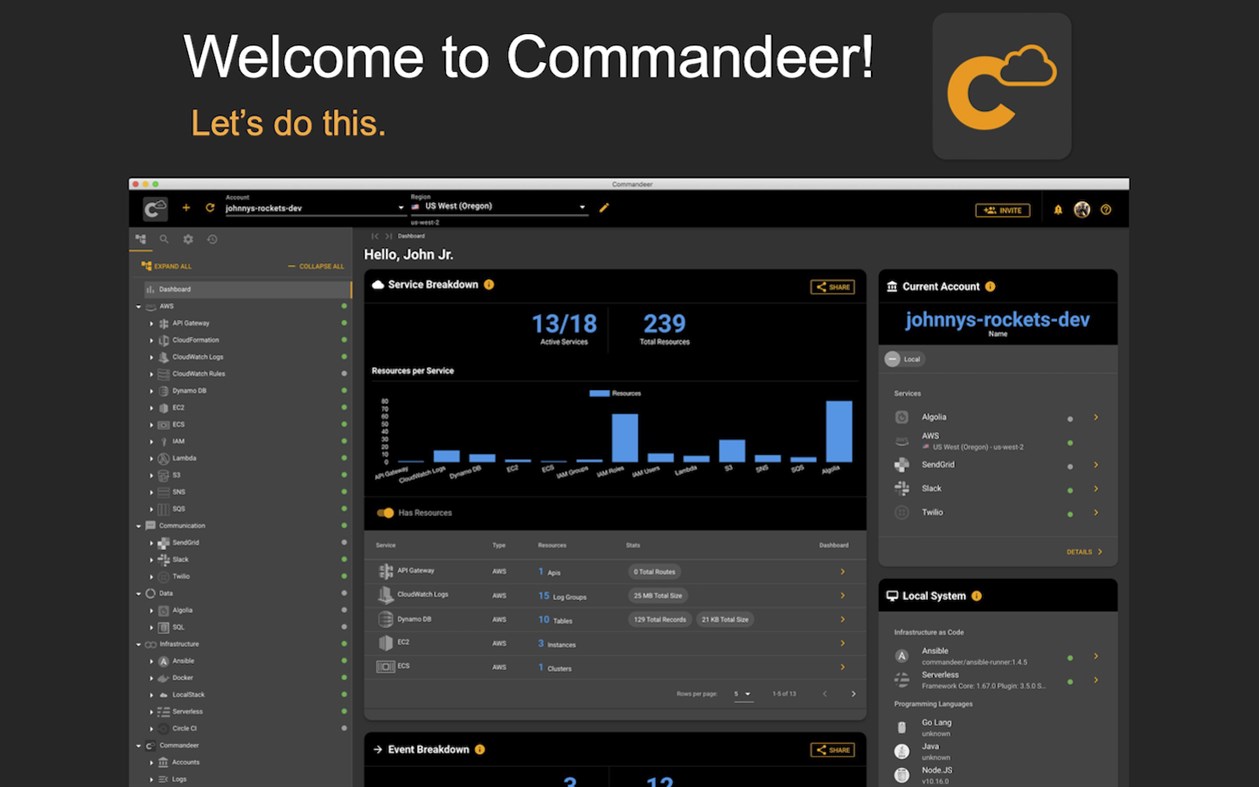Go to the next page of the services table
1259x787 pixels.
click(853, 694)
